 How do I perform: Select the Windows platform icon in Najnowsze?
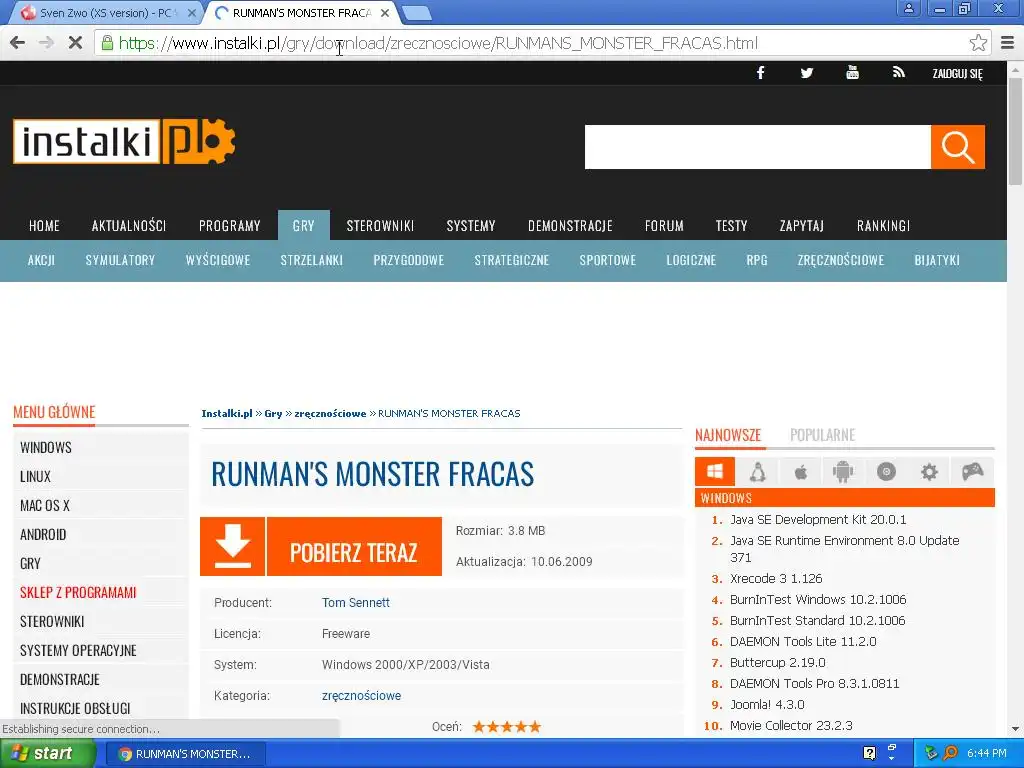point(715,472)
